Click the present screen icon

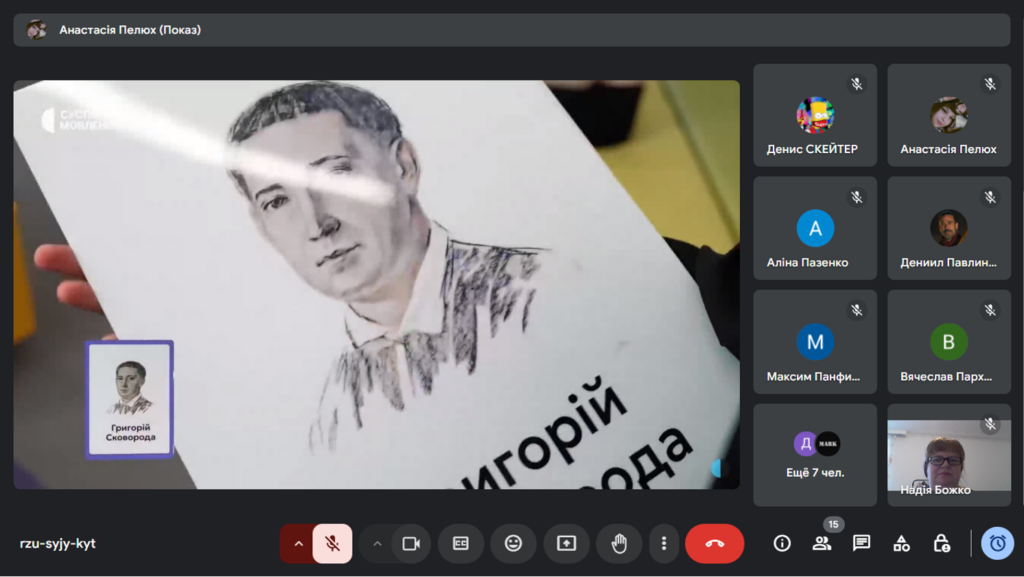(x=566, y=543)
